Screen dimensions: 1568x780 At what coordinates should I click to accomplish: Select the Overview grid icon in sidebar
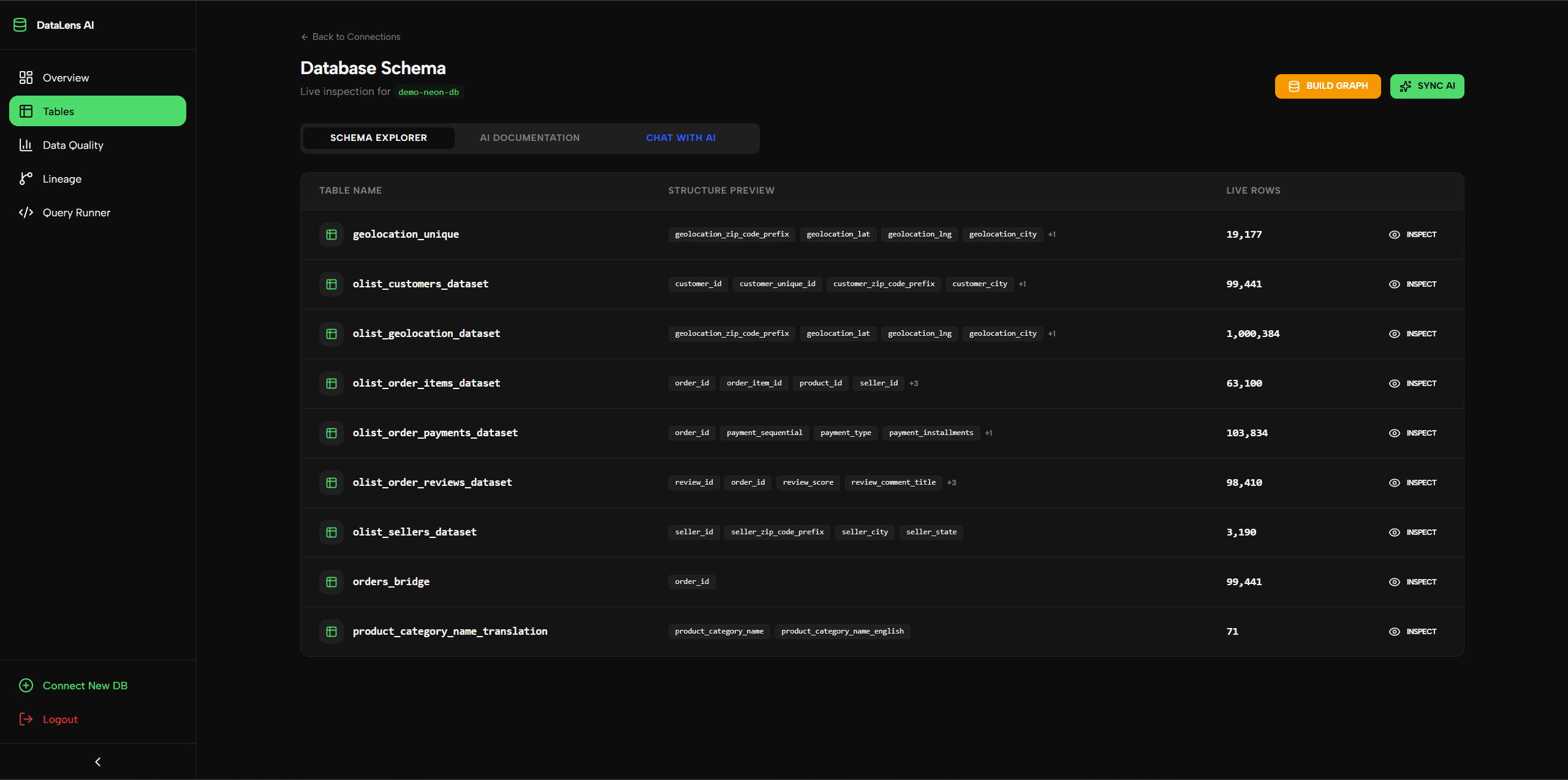coord(25,77)
